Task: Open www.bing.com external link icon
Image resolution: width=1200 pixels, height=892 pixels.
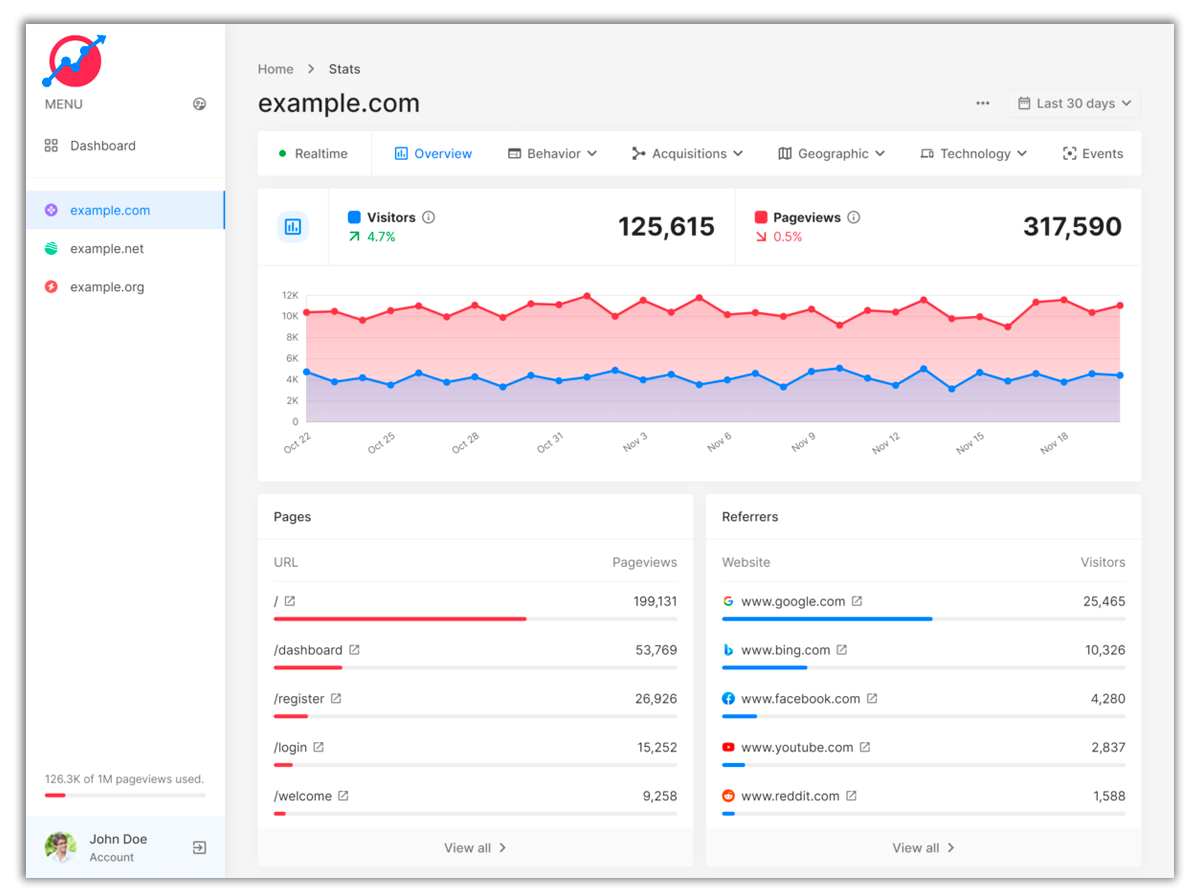Action: click(842, 650)
